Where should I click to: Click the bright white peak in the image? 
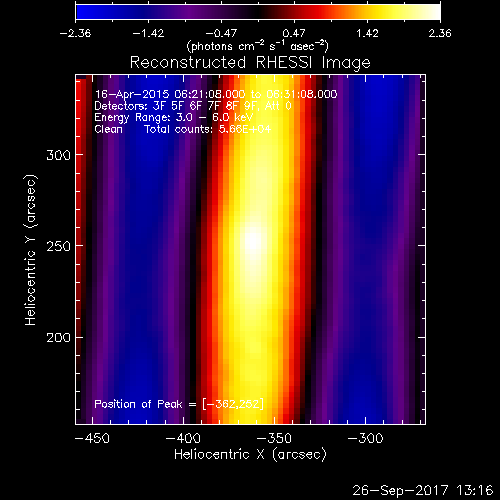click(x=253, y=240)
